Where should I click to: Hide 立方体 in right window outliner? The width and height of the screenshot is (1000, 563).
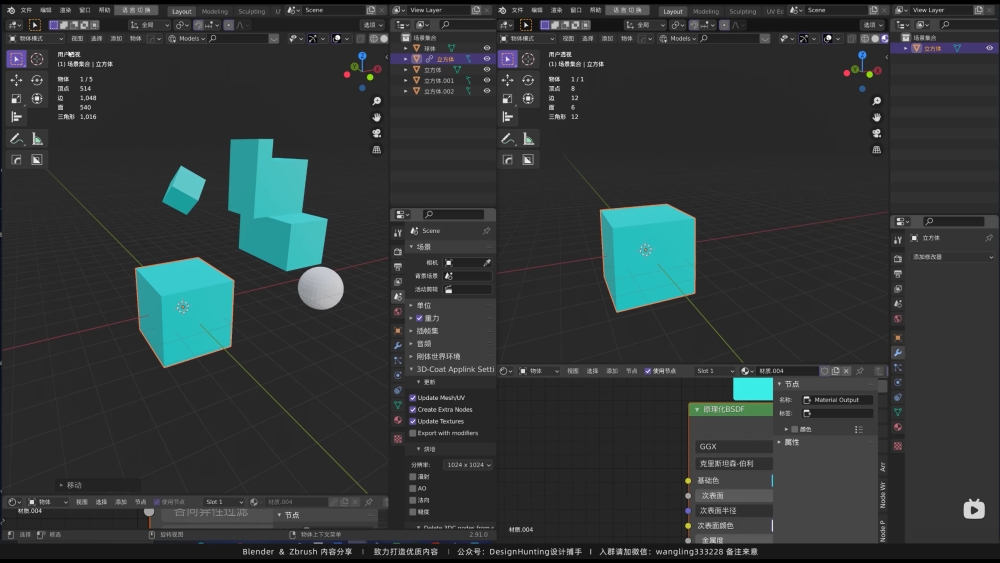click(989, 48)
